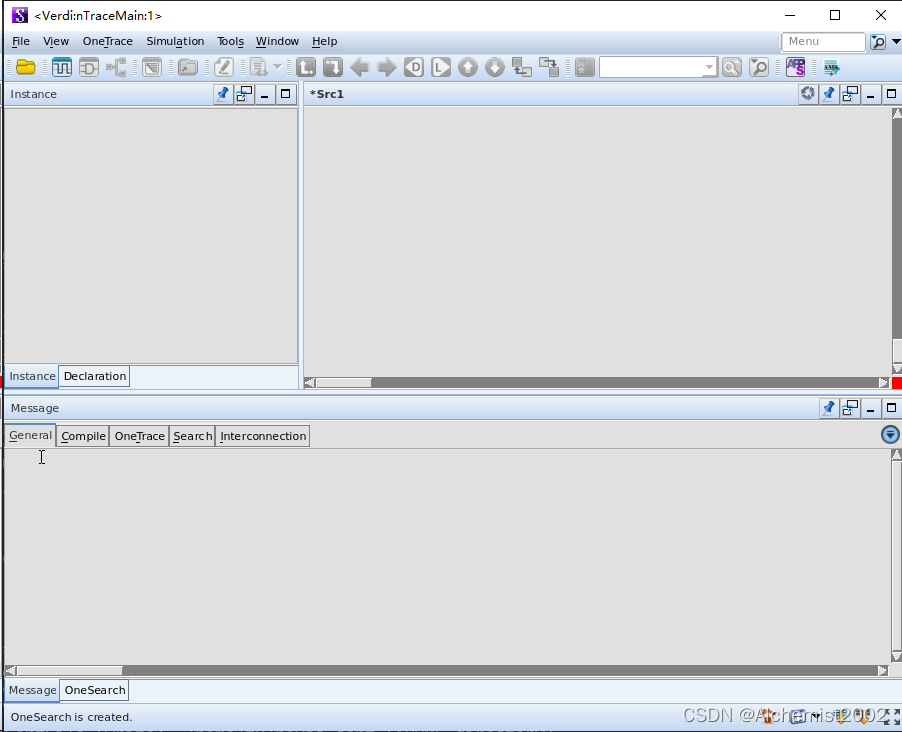The width and height of the screenshot is (902, 732).
Task: Click the round down-arrow toolbar icon
Action: click(495, 67)
